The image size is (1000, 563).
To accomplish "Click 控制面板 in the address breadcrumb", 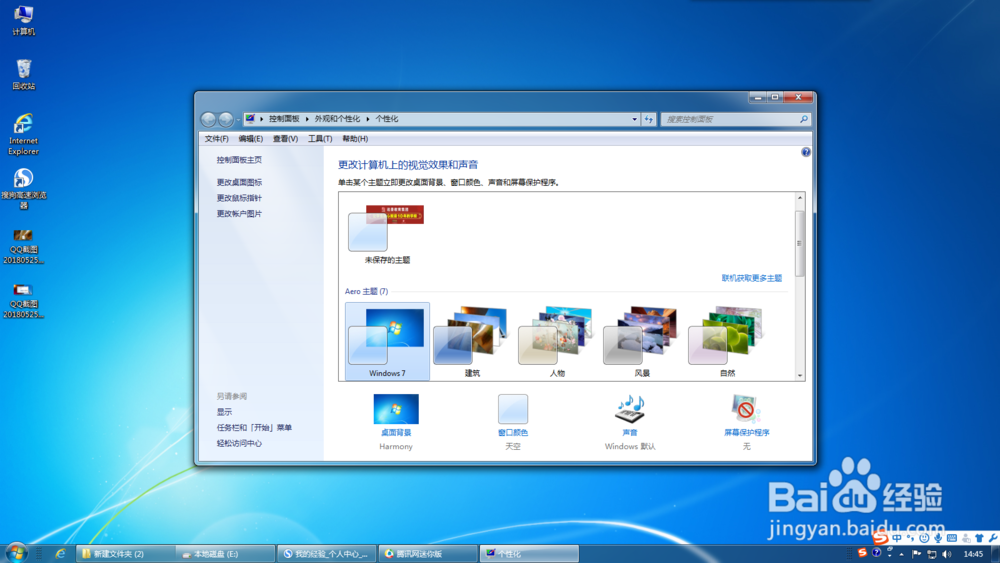I will (284, 119).
